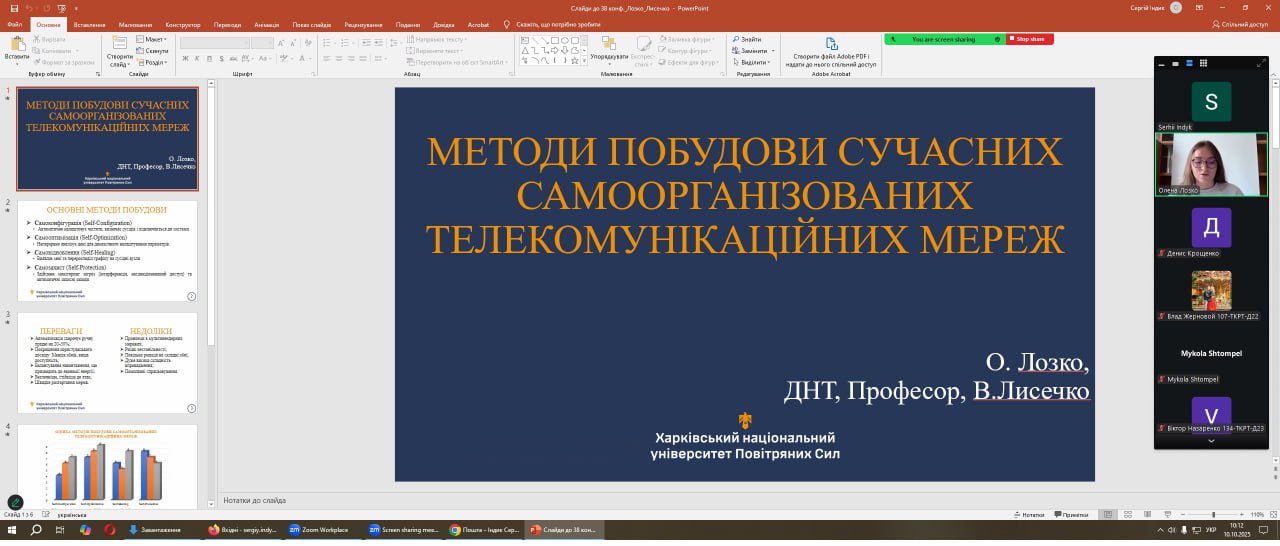Open the Select (Виділити) dropdown
Image resolution: width=1280 pixels, height=546 pixels.
754,61
